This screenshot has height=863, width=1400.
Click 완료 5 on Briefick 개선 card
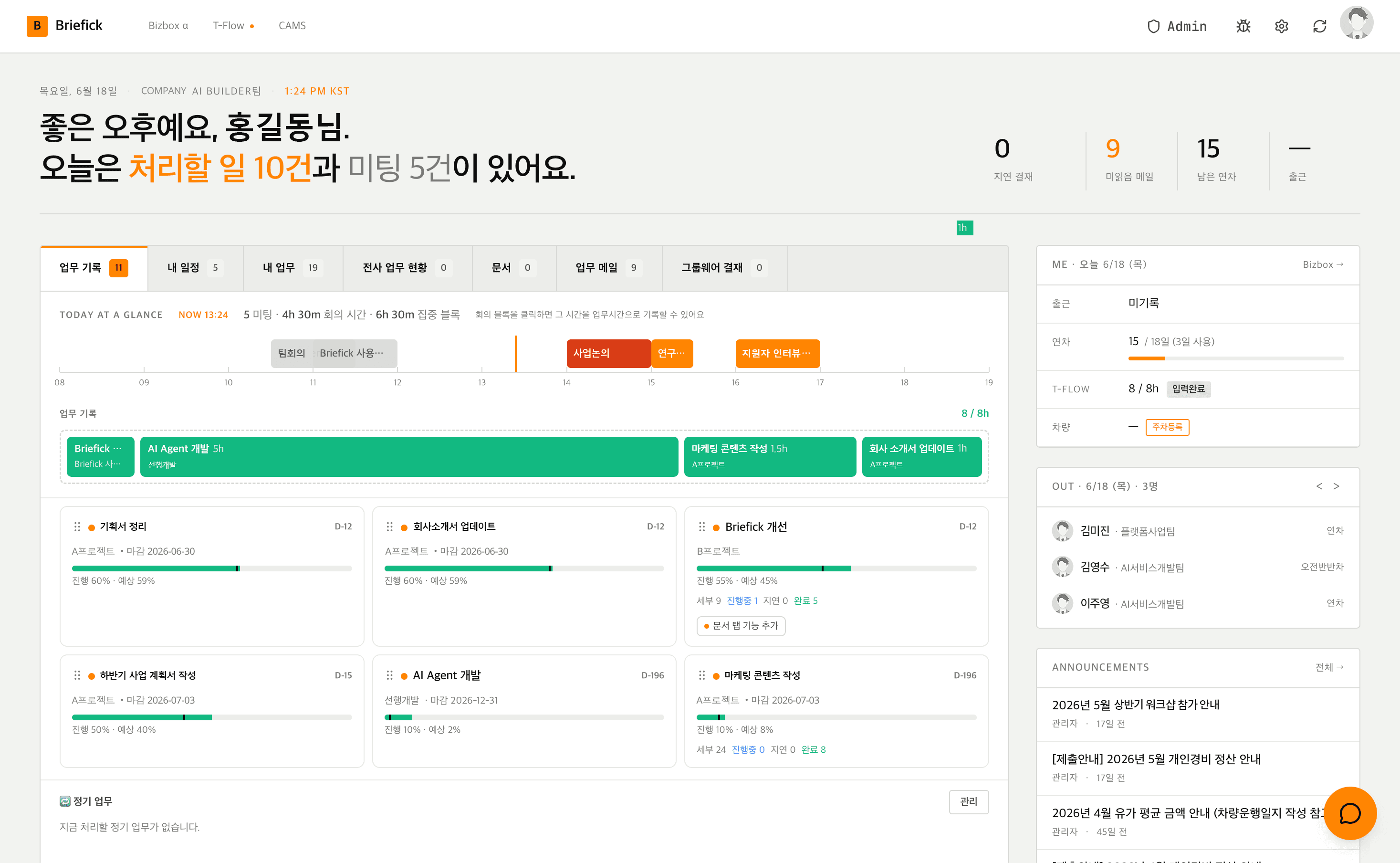tap(805, 601)
